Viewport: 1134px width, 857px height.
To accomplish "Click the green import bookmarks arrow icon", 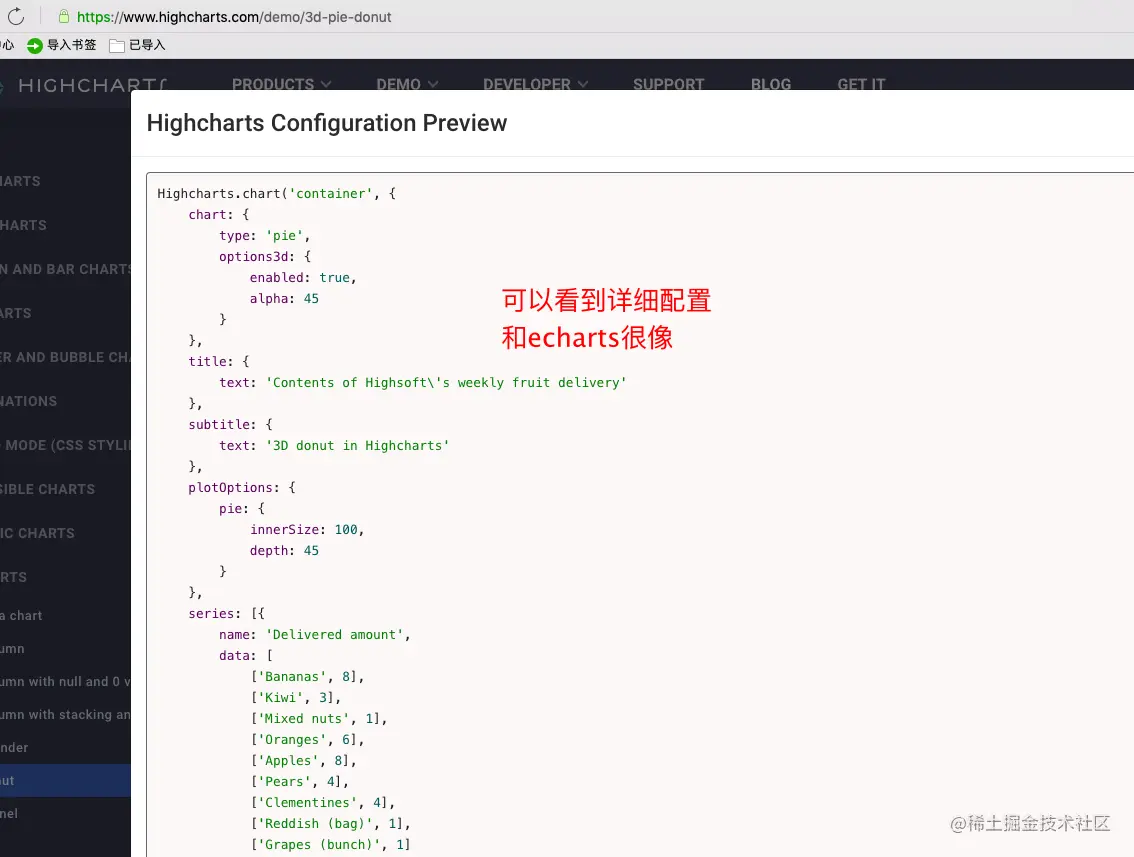I will tap(35, 46).
